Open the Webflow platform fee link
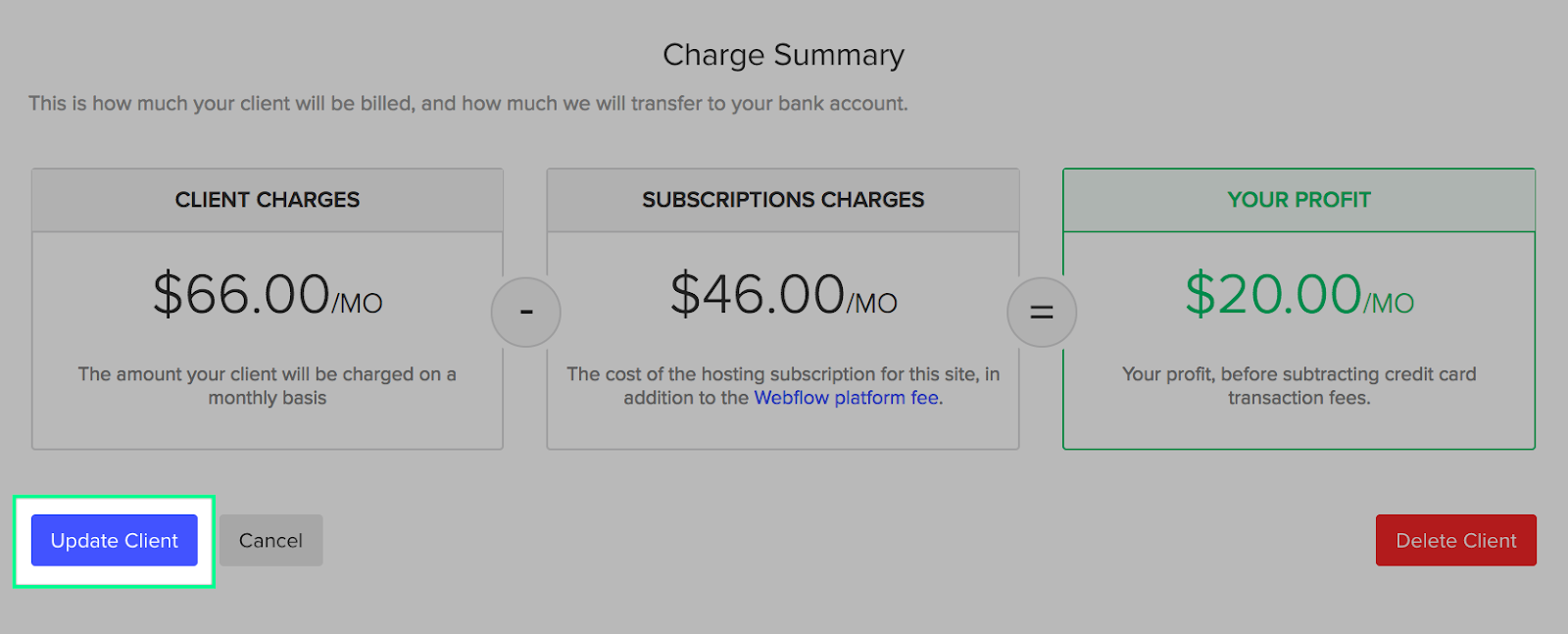1568x634 pixels. [847, 398]
